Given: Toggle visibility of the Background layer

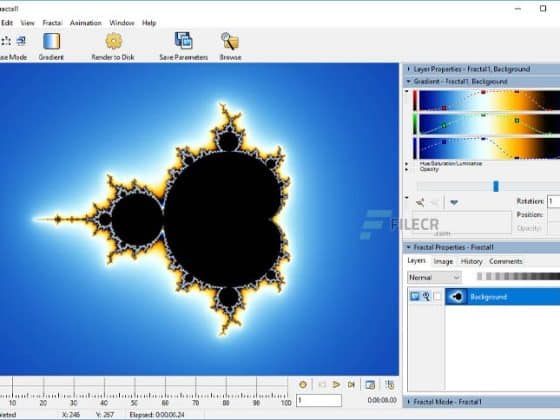Looking at the screenshot, I should click(415, 296).
